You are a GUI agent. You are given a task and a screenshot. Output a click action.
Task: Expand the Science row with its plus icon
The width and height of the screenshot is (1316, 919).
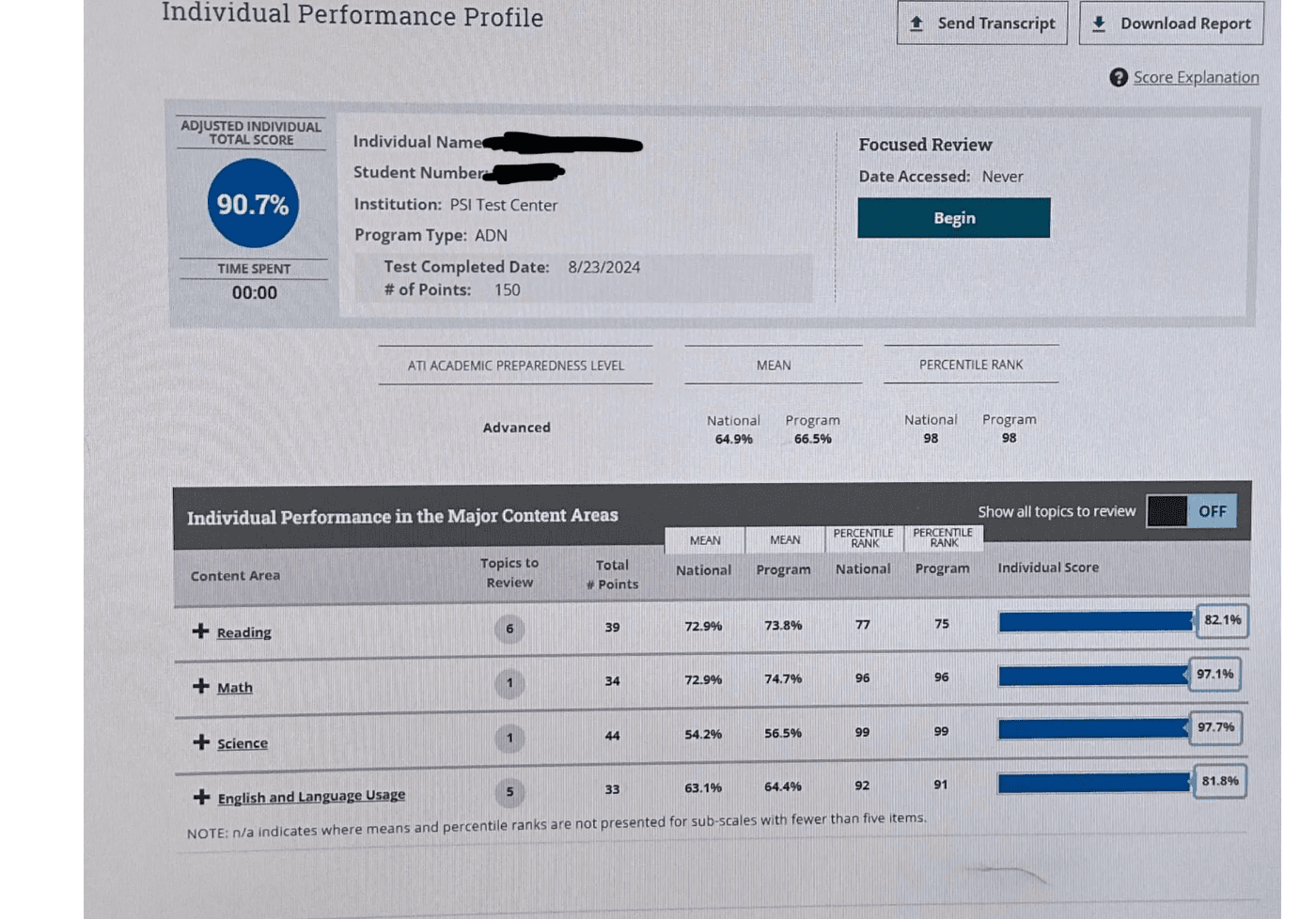click(200, 741)
